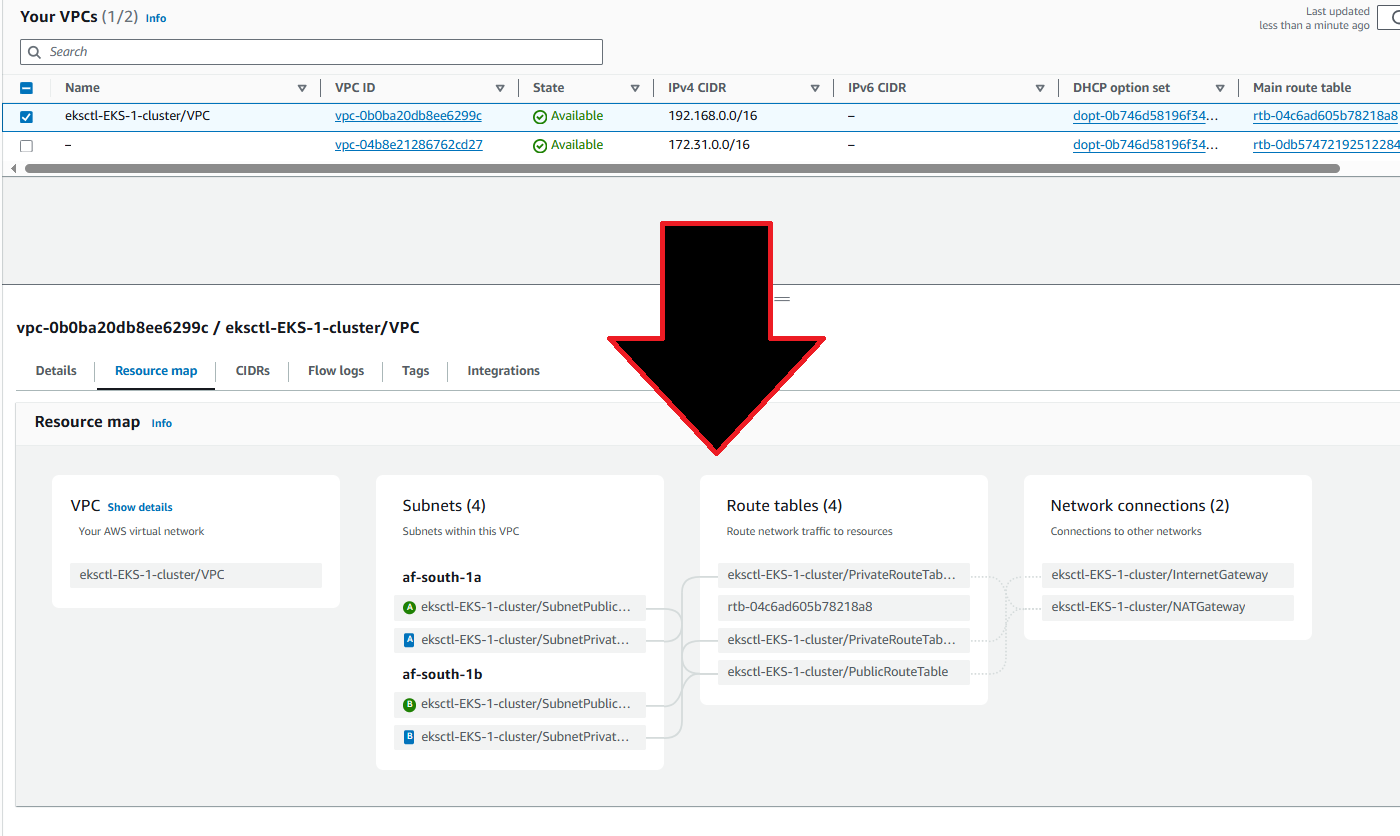Click green Available status icon for eksctl-EKS-1-cluster/VPC
The height and width of the screenshot is (836, 1400).
pyautogui.click(x=540, y=117)
